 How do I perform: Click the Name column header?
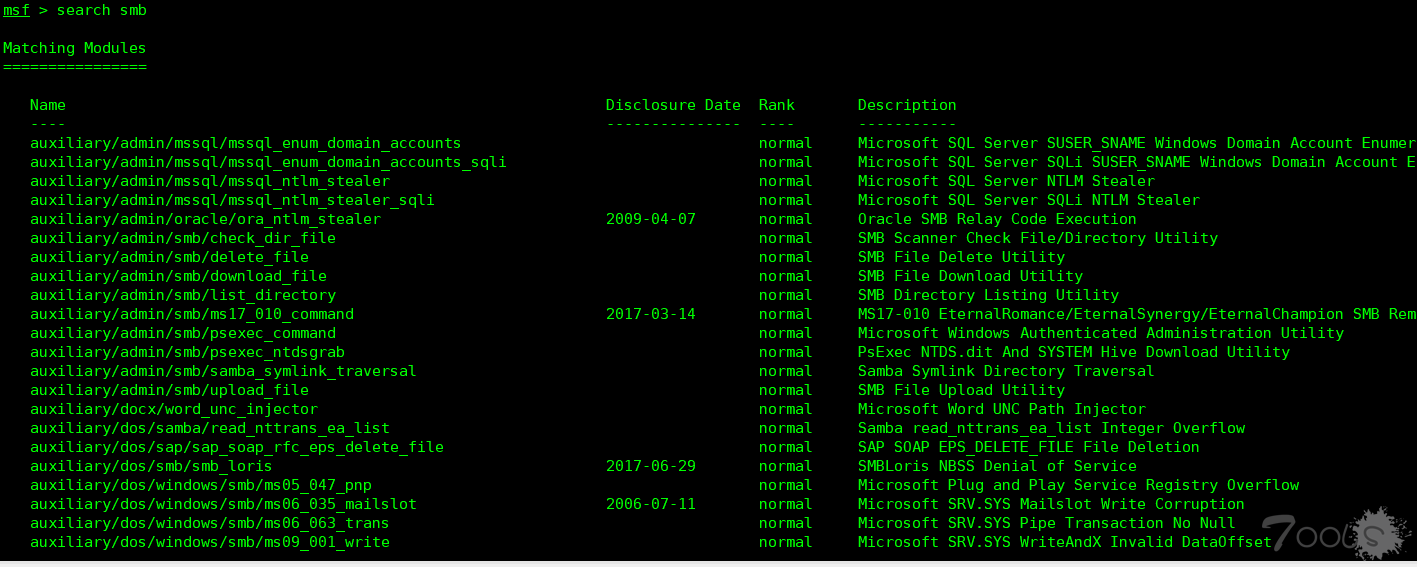(x=48, y=105)
